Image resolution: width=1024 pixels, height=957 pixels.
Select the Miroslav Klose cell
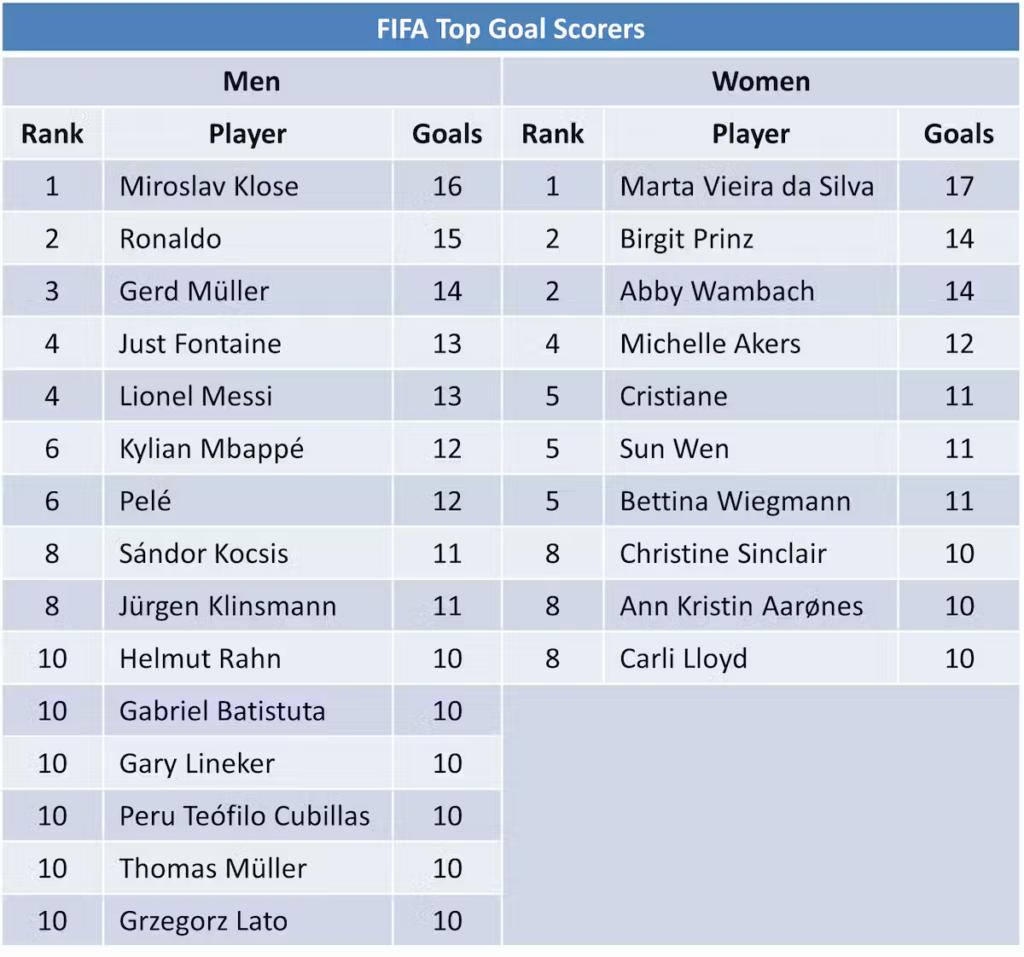[209, 186]
